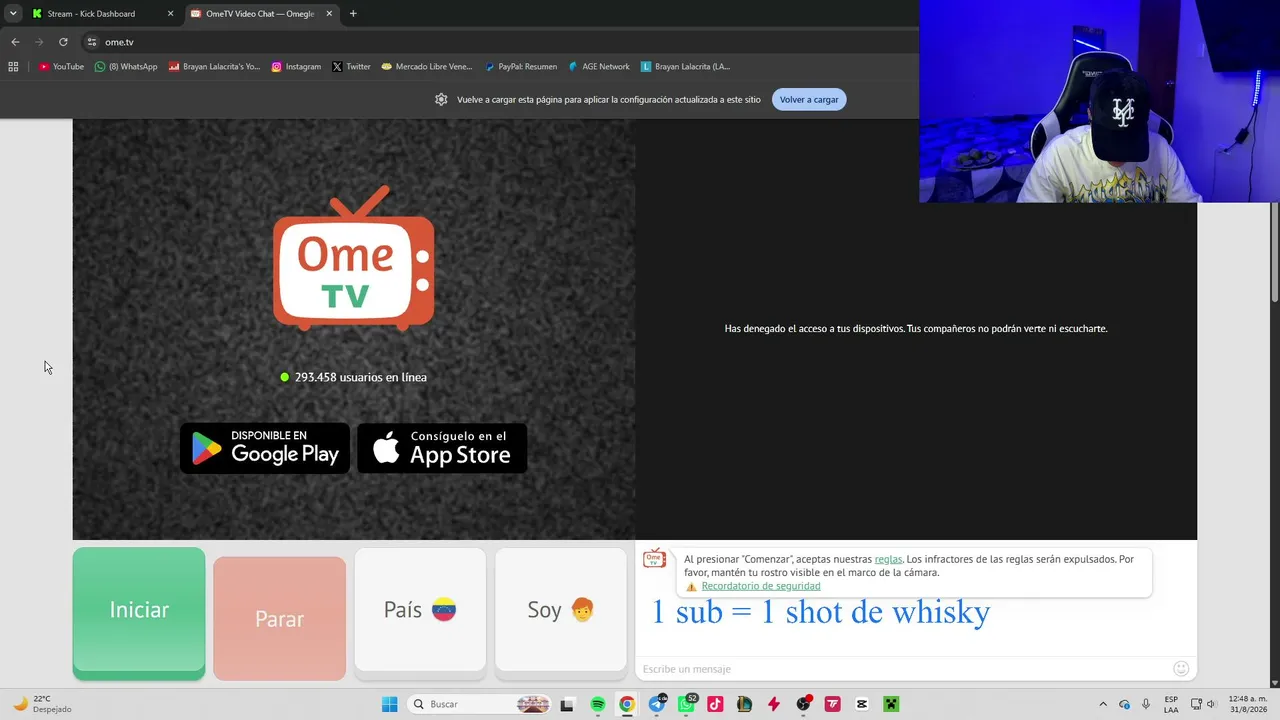The height and width of the screenshot is (720, 1280).
Task: Open the Mercado Libre Vene... bookmark
Action: point(426,67)
